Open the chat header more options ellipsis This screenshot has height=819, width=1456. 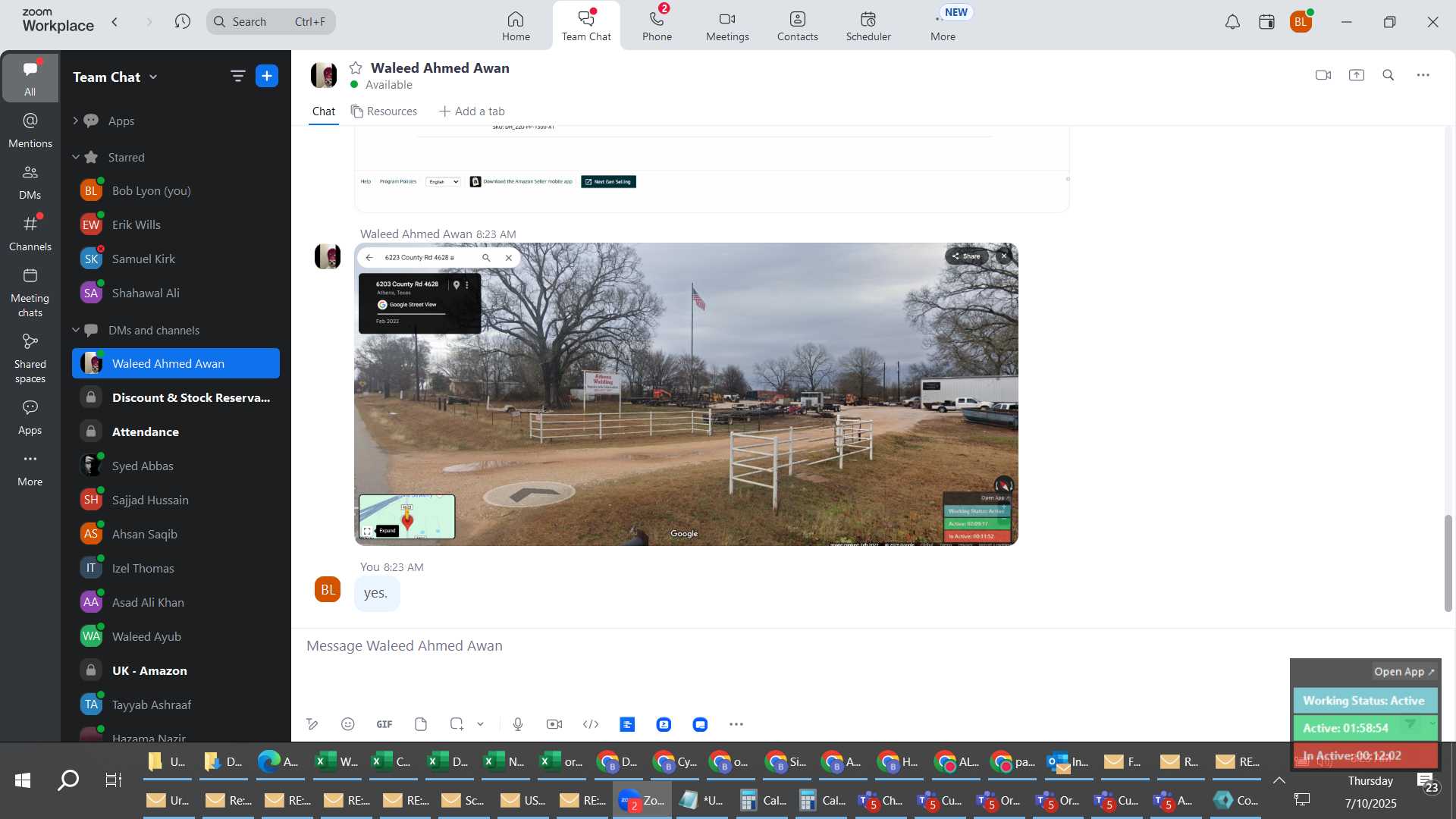click(x=1423, y=75)
